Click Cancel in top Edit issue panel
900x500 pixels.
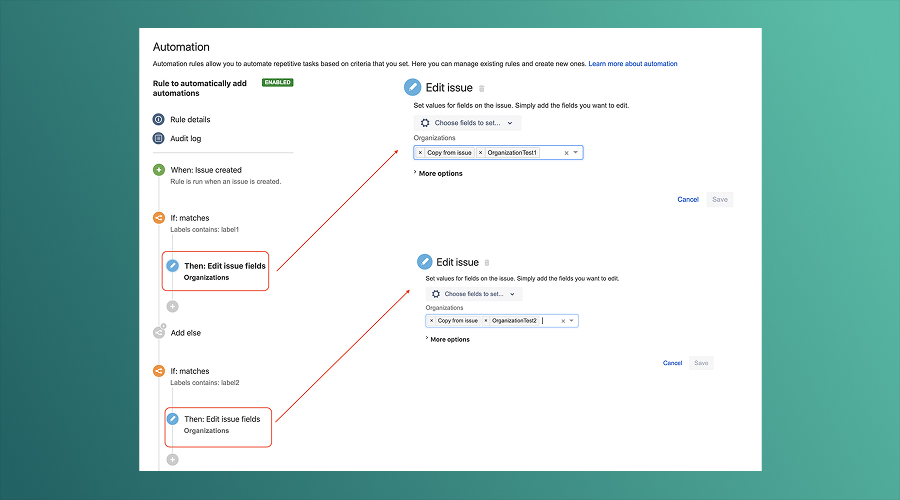coord(688,200)
